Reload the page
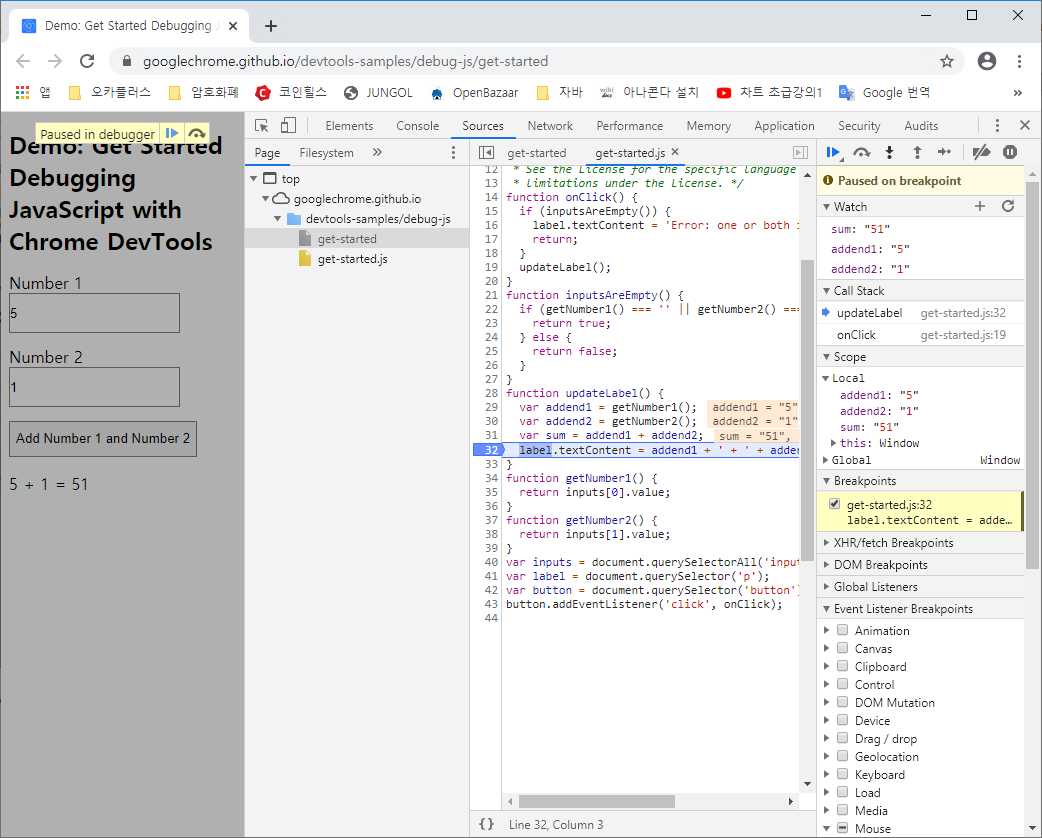Image resolution: width=1042 pixels, height=838 pixels. [x=87, y=61]
